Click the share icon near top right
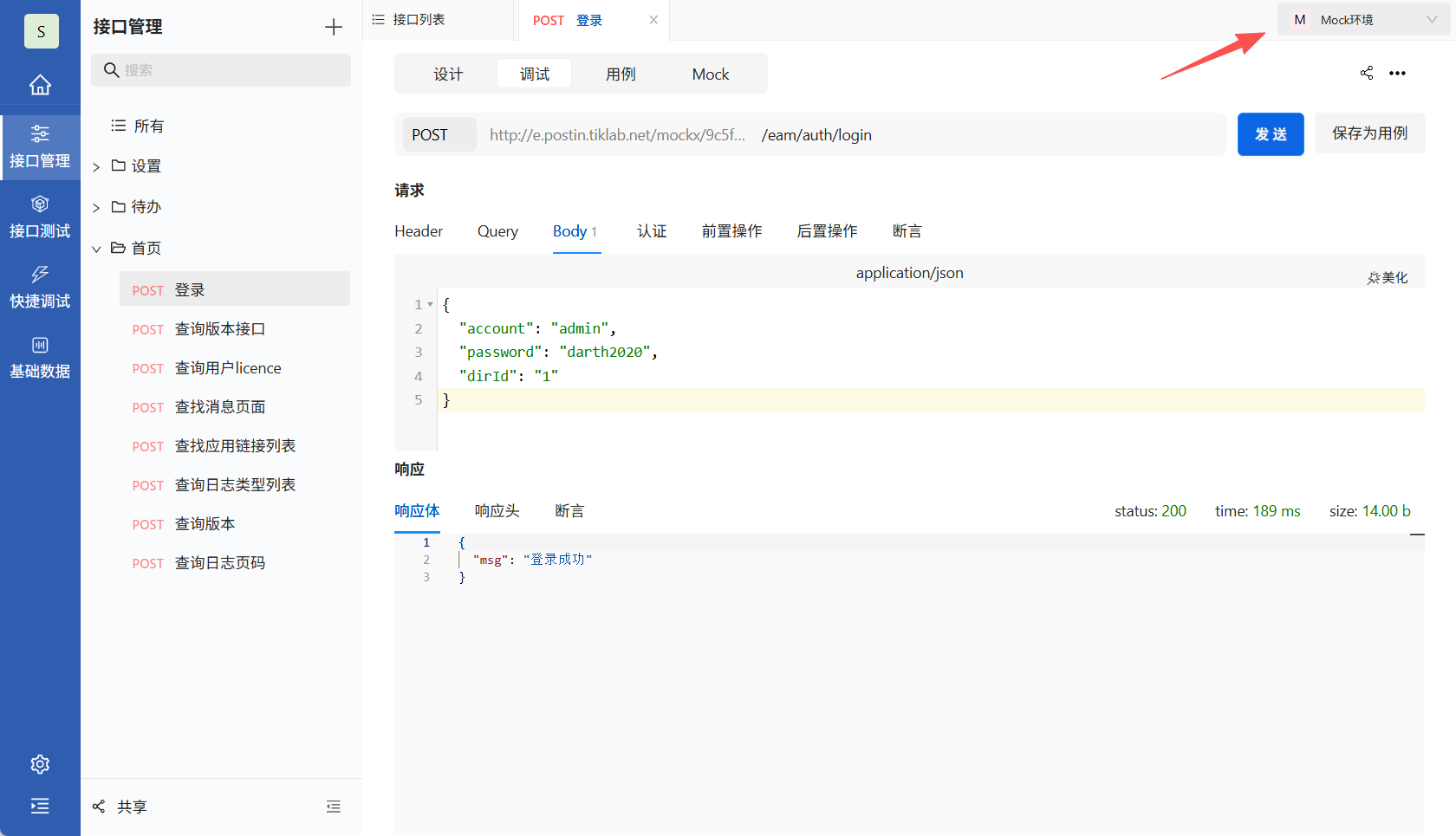Viewport: 1456px width, 836px height. pos(1367,73)
